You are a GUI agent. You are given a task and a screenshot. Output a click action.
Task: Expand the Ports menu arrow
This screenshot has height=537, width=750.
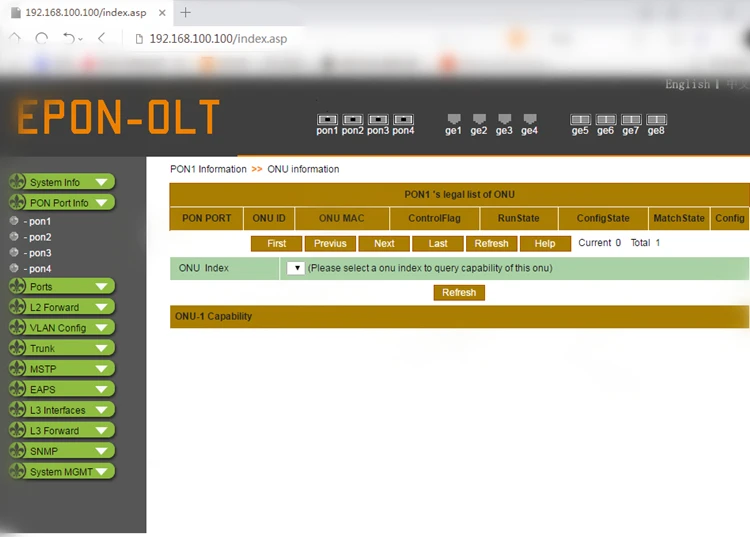point(101,286)
